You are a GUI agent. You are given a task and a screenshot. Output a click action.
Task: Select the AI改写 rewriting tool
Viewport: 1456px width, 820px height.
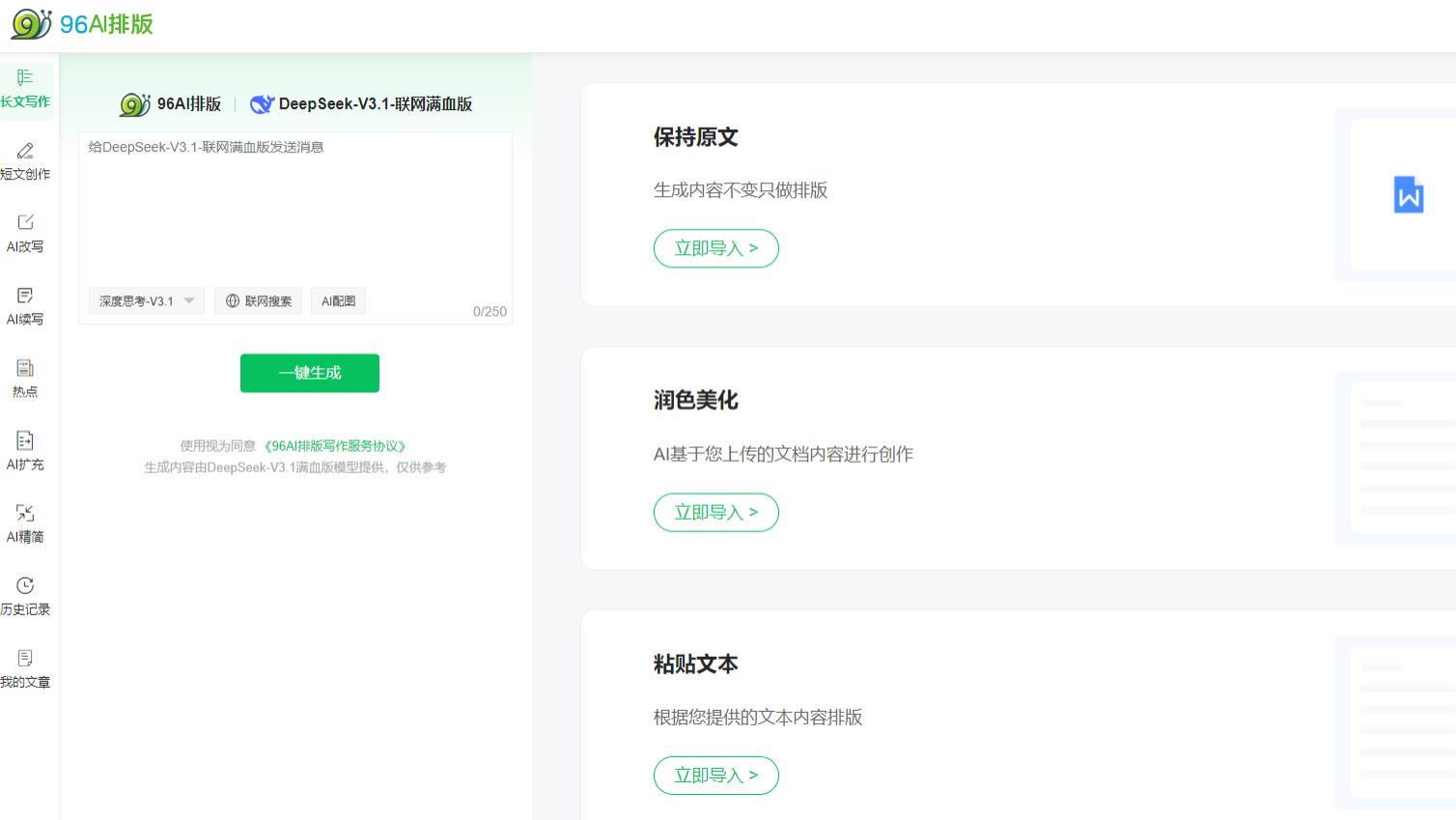click(x=25, y=234)
